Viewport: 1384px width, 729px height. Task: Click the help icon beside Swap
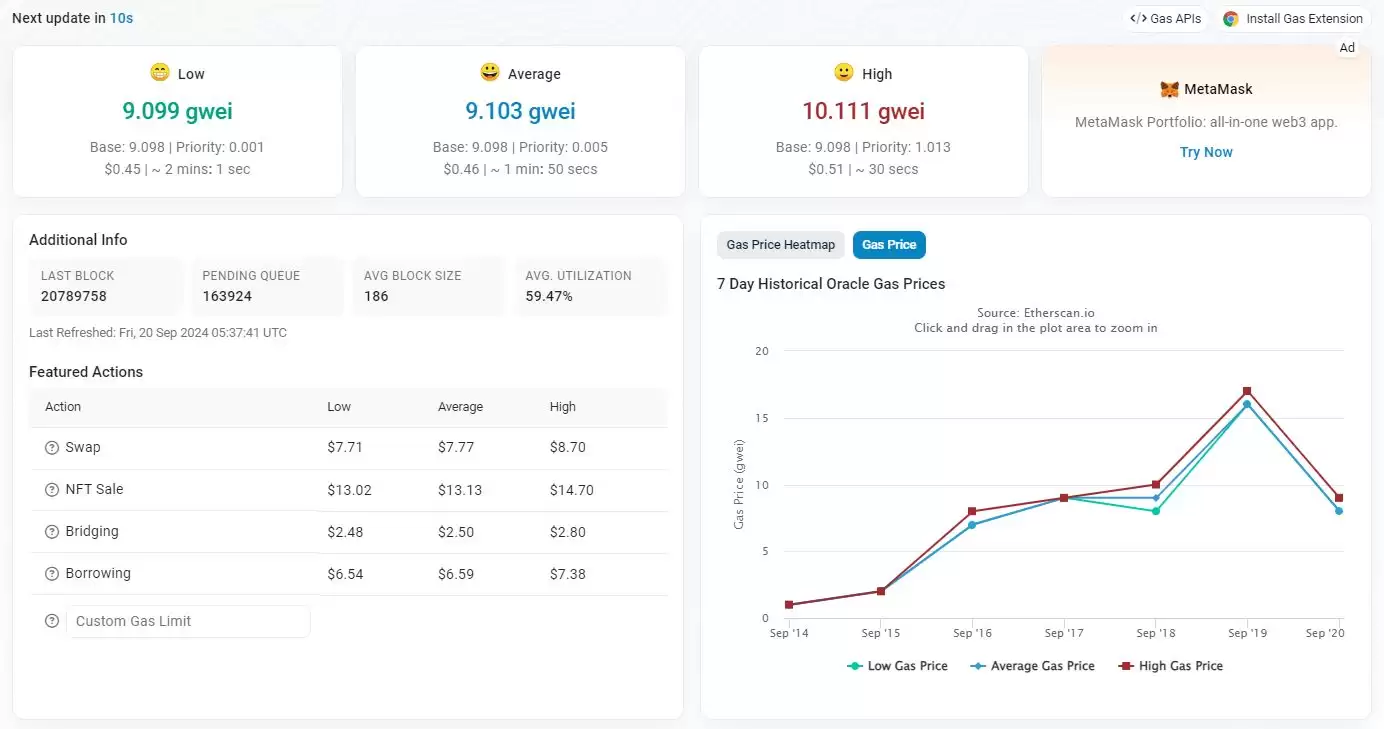(x=52, y=448)
